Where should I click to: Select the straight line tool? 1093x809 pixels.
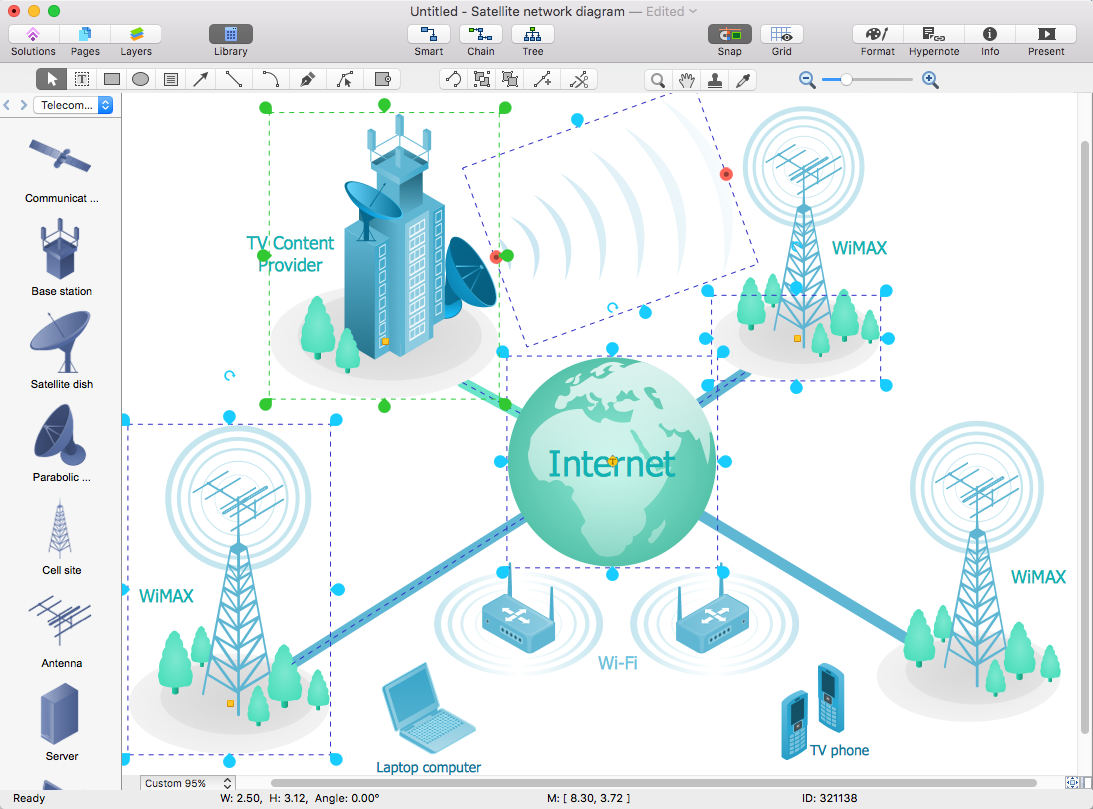234,79
